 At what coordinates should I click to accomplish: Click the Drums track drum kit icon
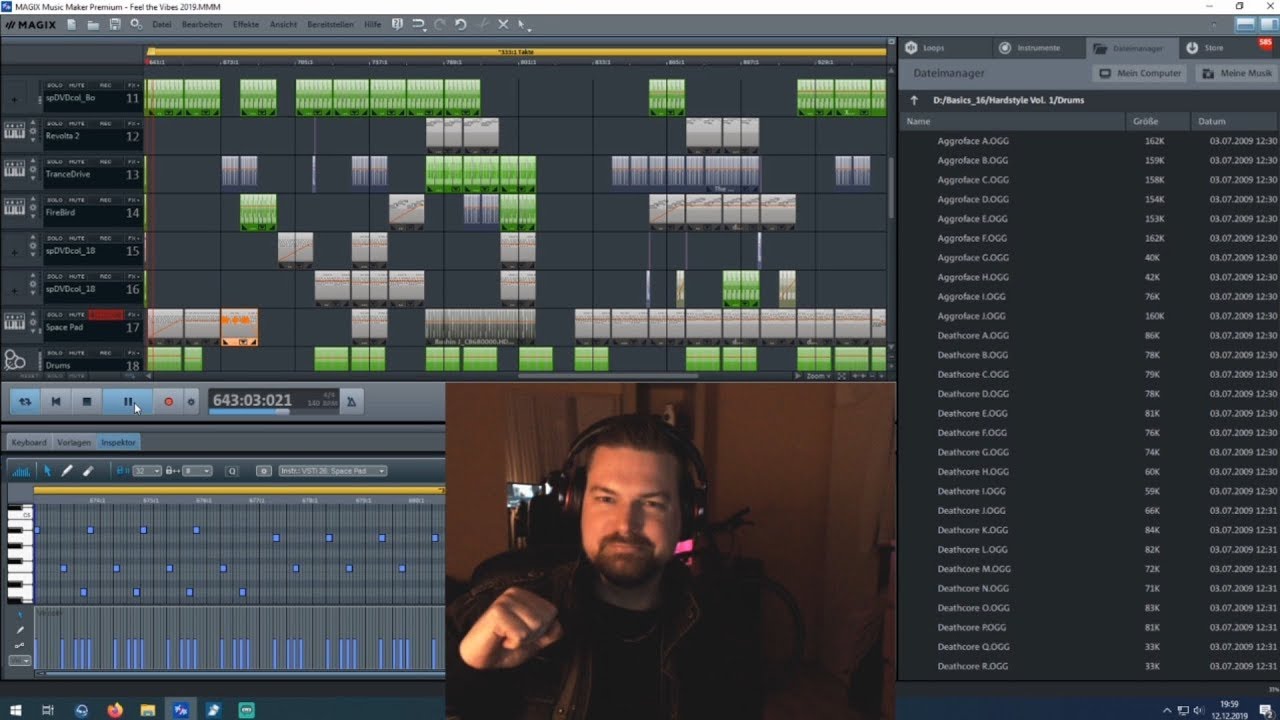point(14,360)
